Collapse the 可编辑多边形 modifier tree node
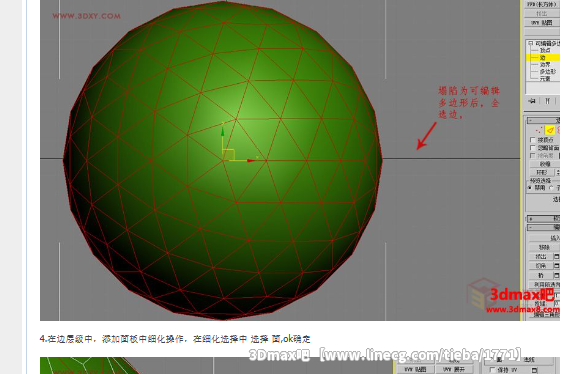Screen dimensions: 561x374 tap(530, 43)
